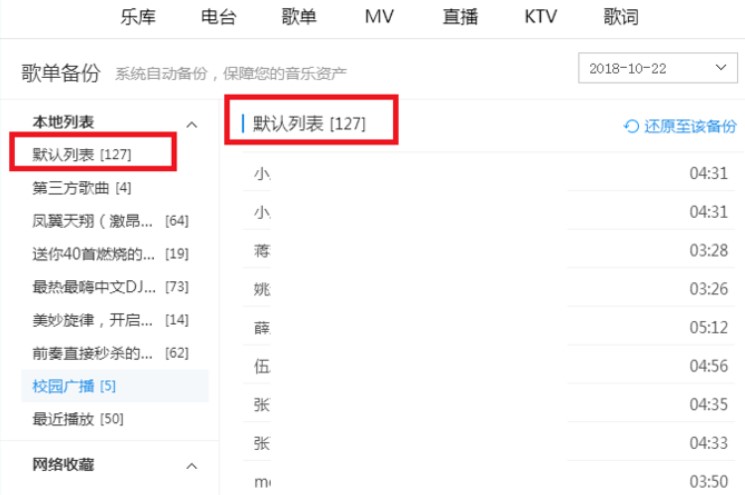
Task: Click the 本地列表 section header
Action: [x=63, y=122]
